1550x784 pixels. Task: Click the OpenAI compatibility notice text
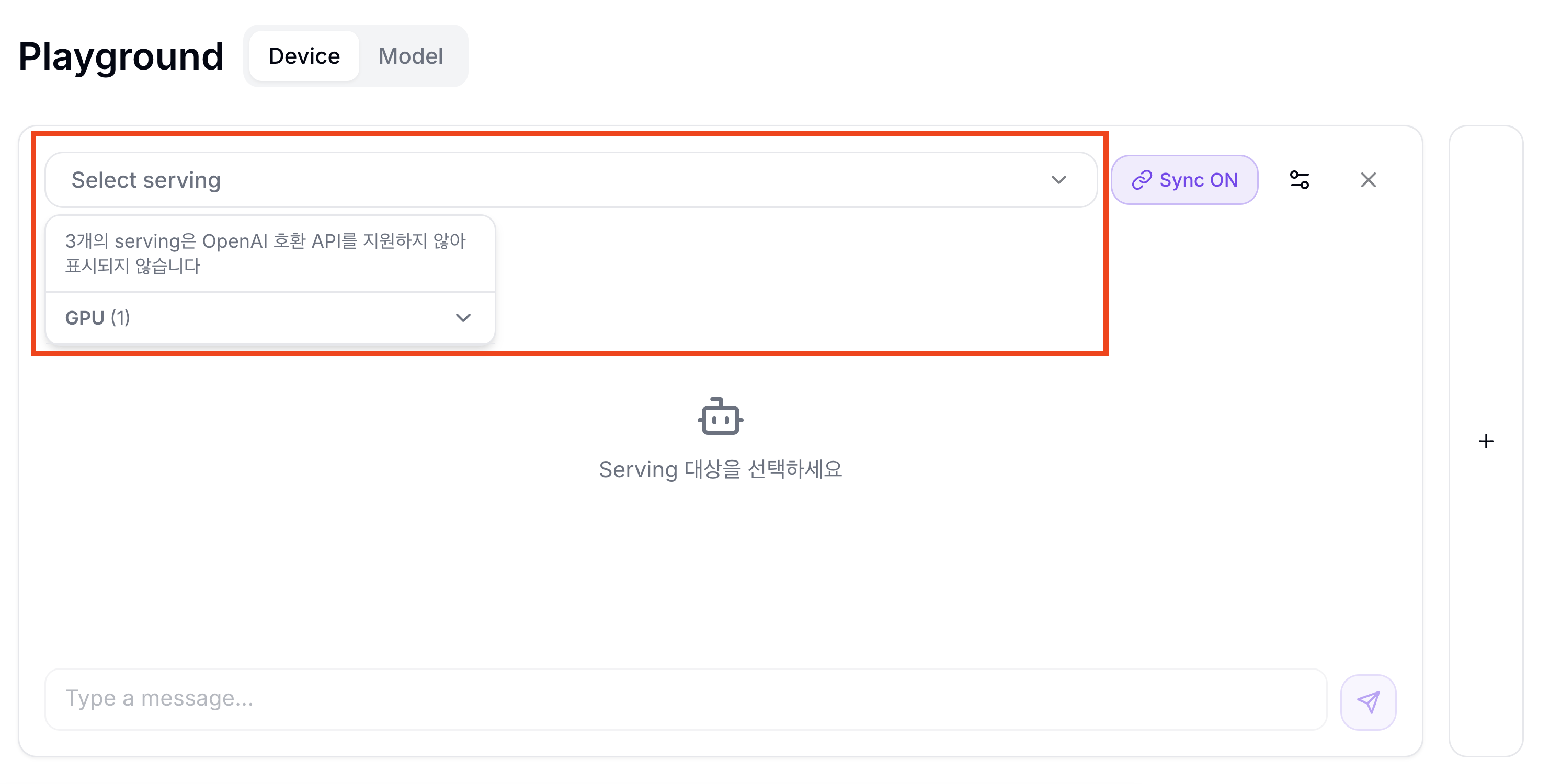pos(265,253)
